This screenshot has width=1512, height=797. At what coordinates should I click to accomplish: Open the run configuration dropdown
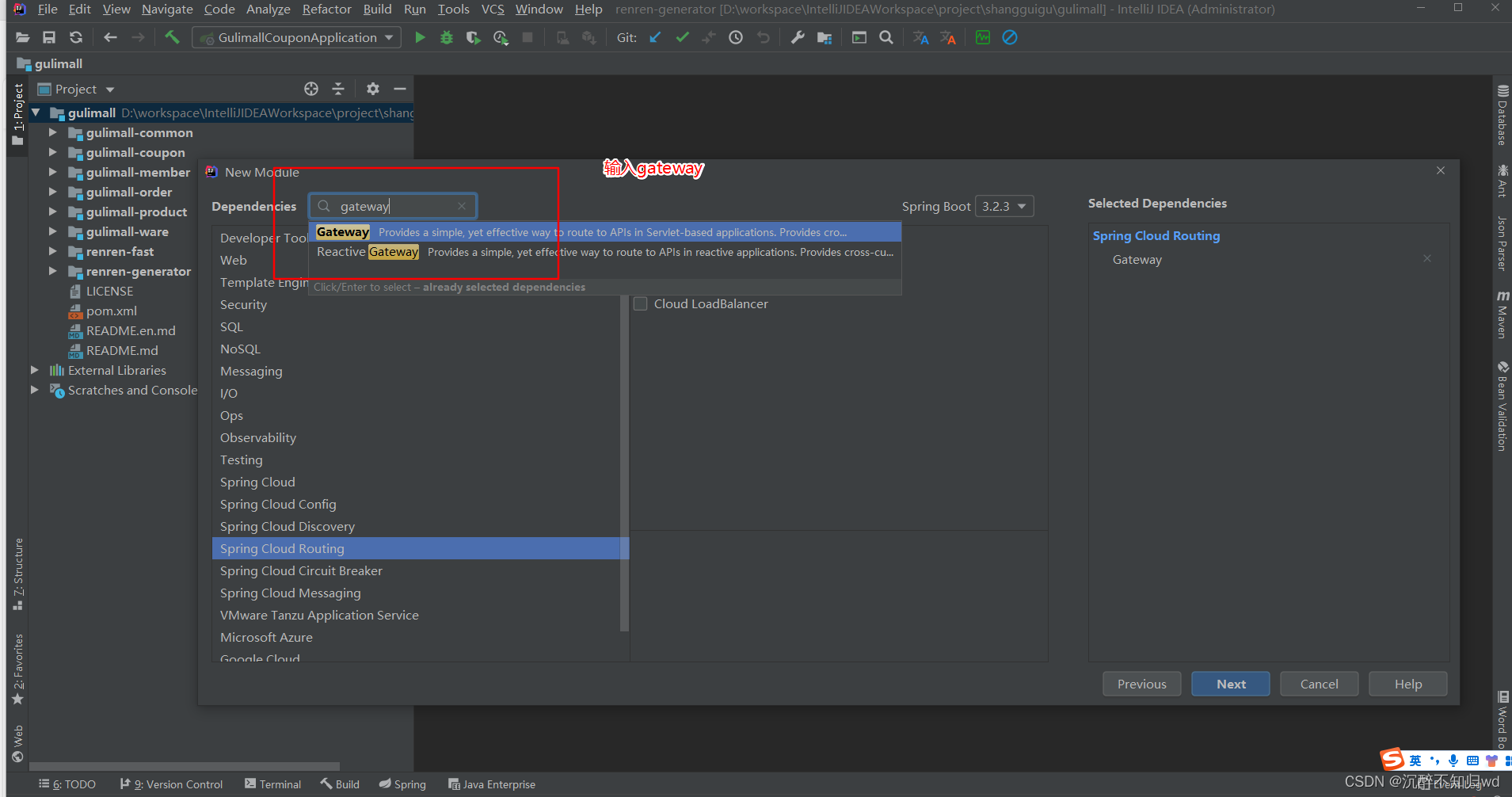[297, 37]
